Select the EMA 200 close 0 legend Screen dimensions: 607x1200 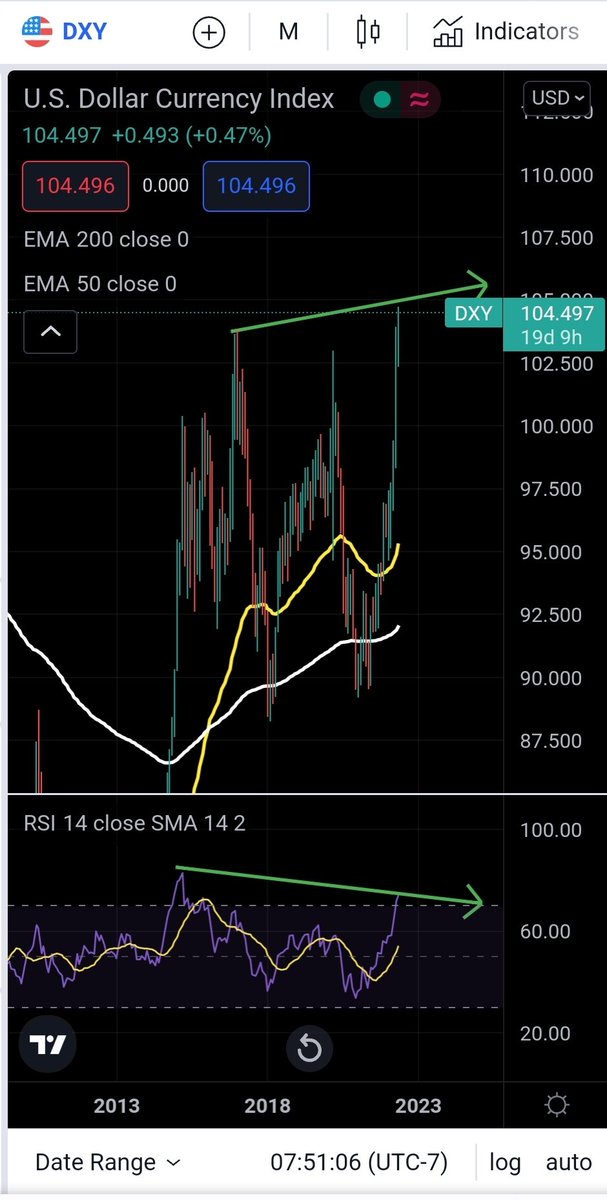[106, 239]
